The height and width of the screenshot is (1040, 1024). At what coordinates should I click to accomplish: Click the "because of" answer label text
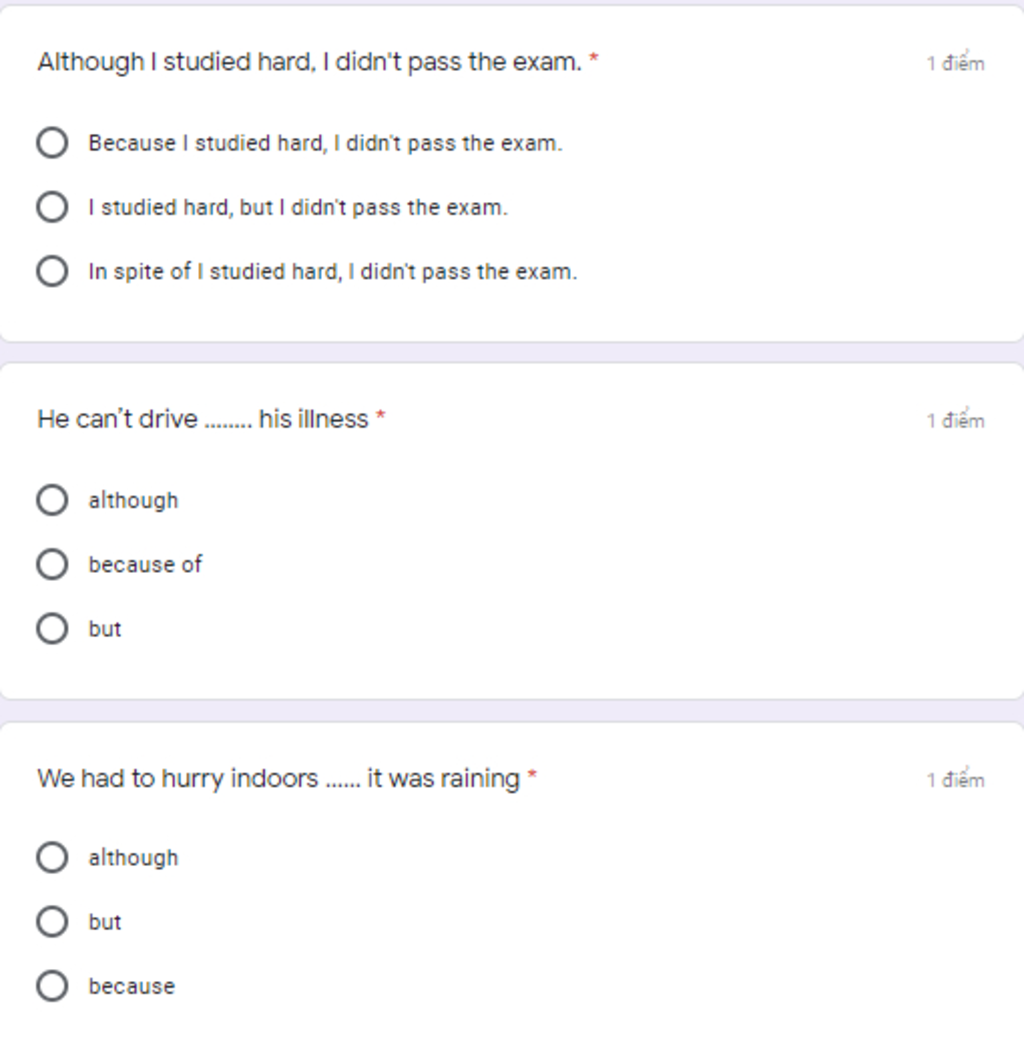(145, 564)
